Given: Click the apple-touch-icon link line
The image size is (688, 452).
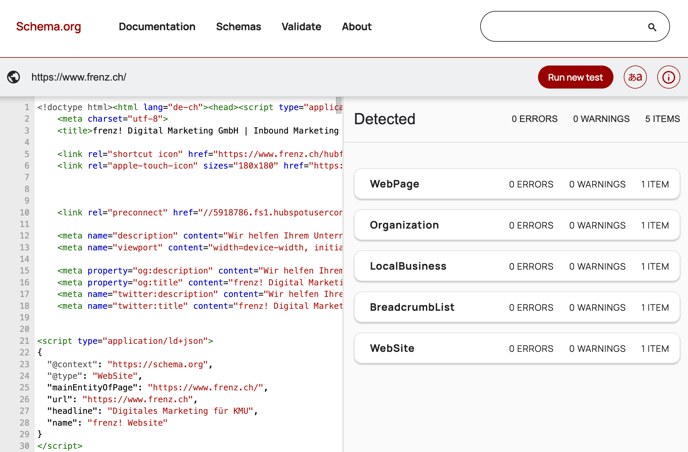Looking at the screenshot, I should (200, 166).
